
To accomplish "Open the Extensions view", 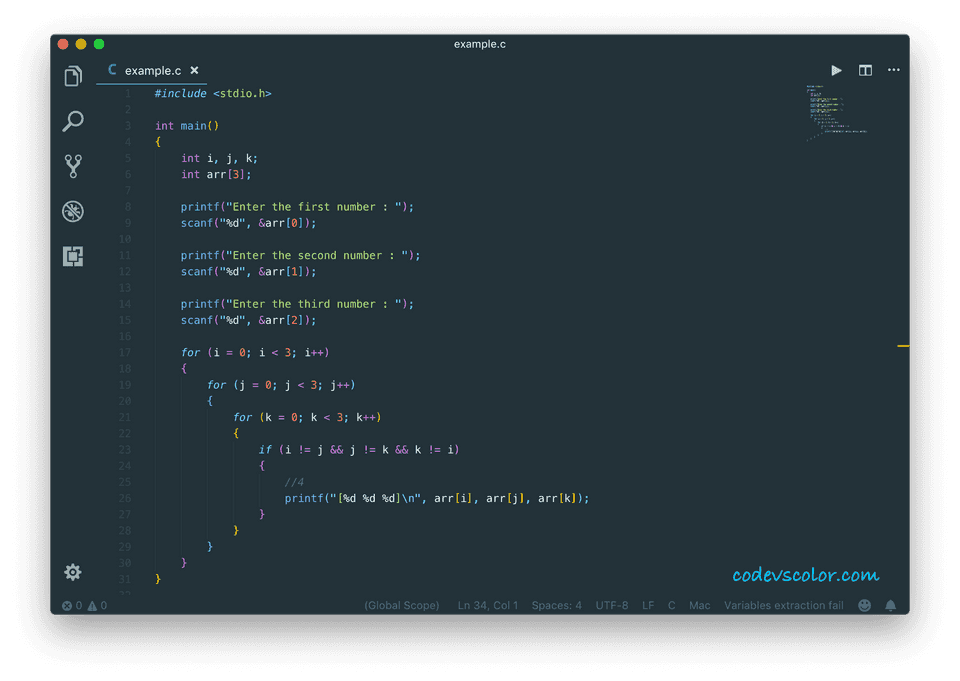I will pyautogui.click(x=72, y=256).
